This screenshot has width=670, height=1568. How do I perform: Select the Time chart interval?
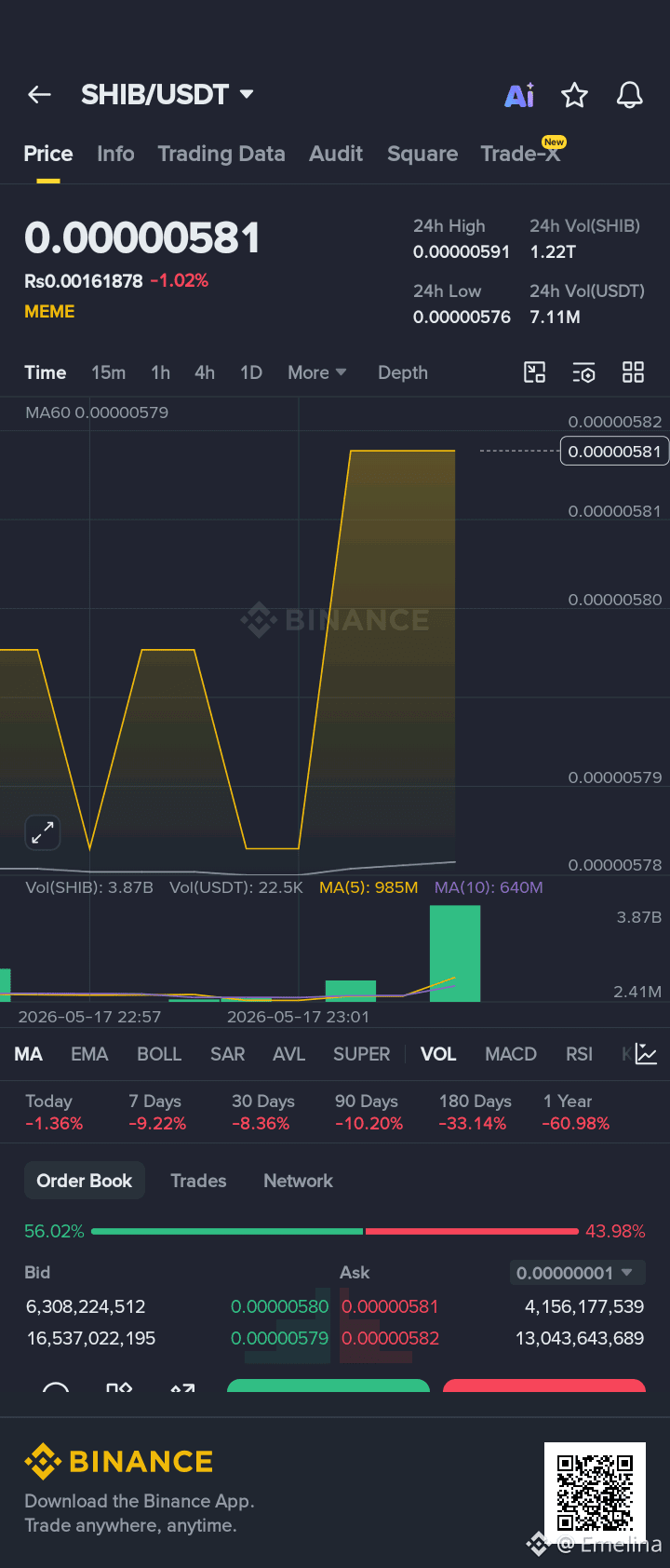pos(46,372)
